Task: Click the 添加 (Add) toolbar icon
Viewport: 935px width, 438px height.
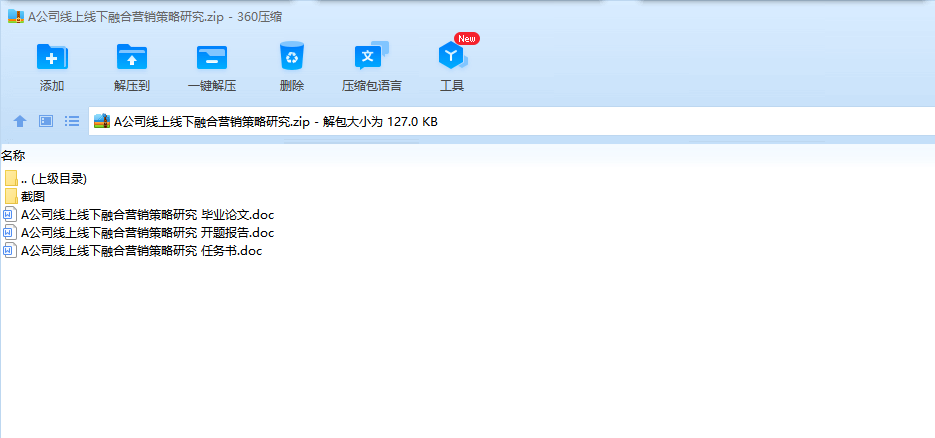Action: coord(52,57)
